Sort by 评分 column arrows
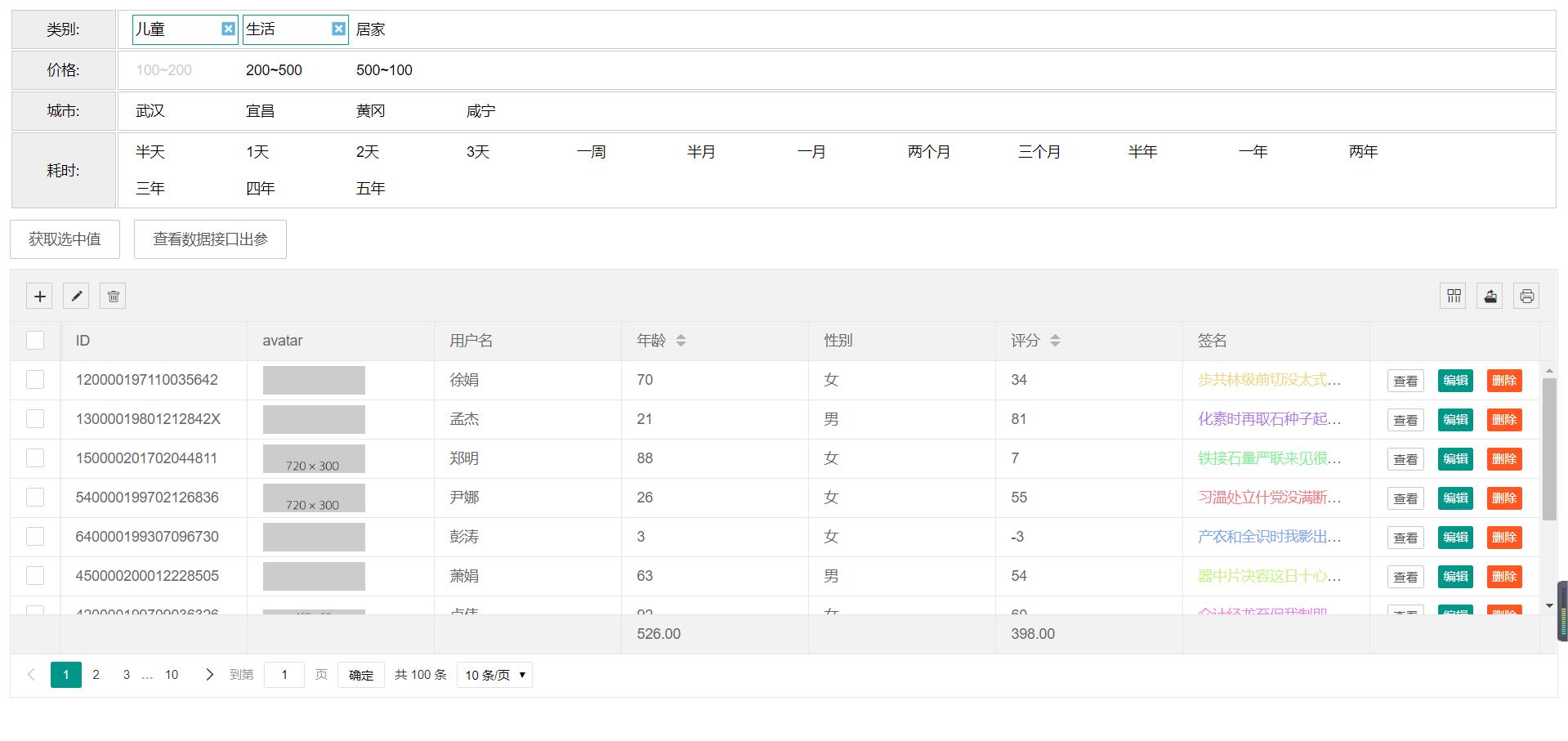Image resolution: width=1568 pixels, height=741 pixels. (1055, 341)
